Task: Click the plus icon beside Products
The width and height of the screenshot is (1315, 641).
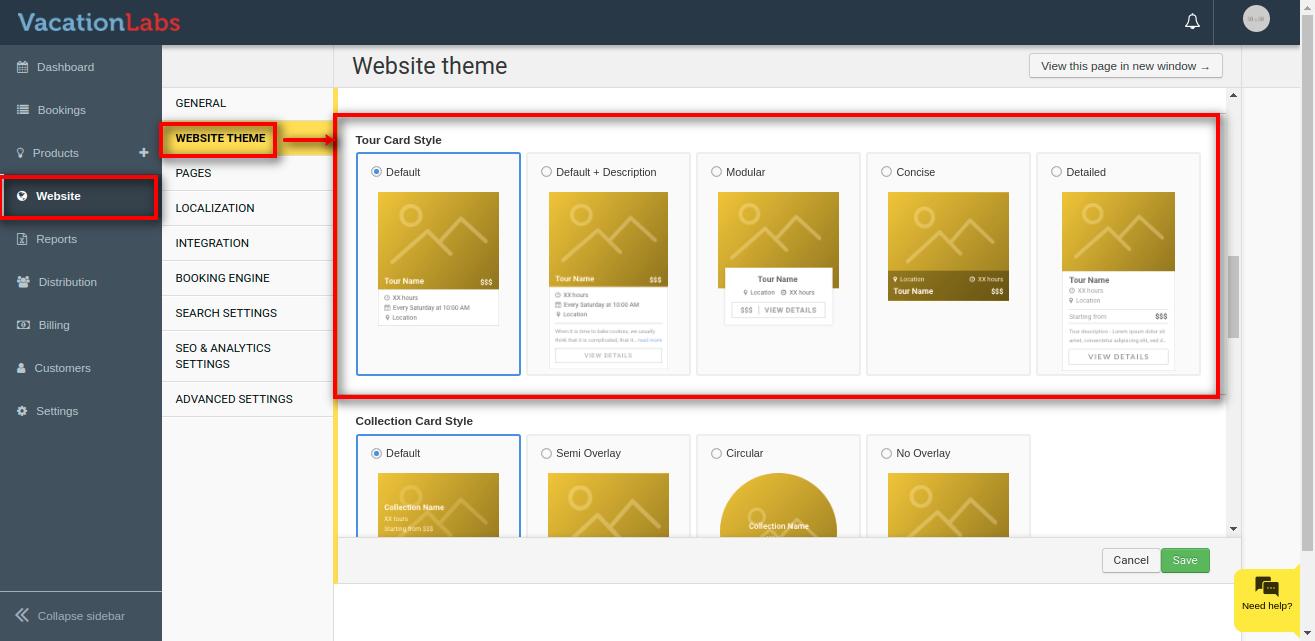Action: (143, 152)
